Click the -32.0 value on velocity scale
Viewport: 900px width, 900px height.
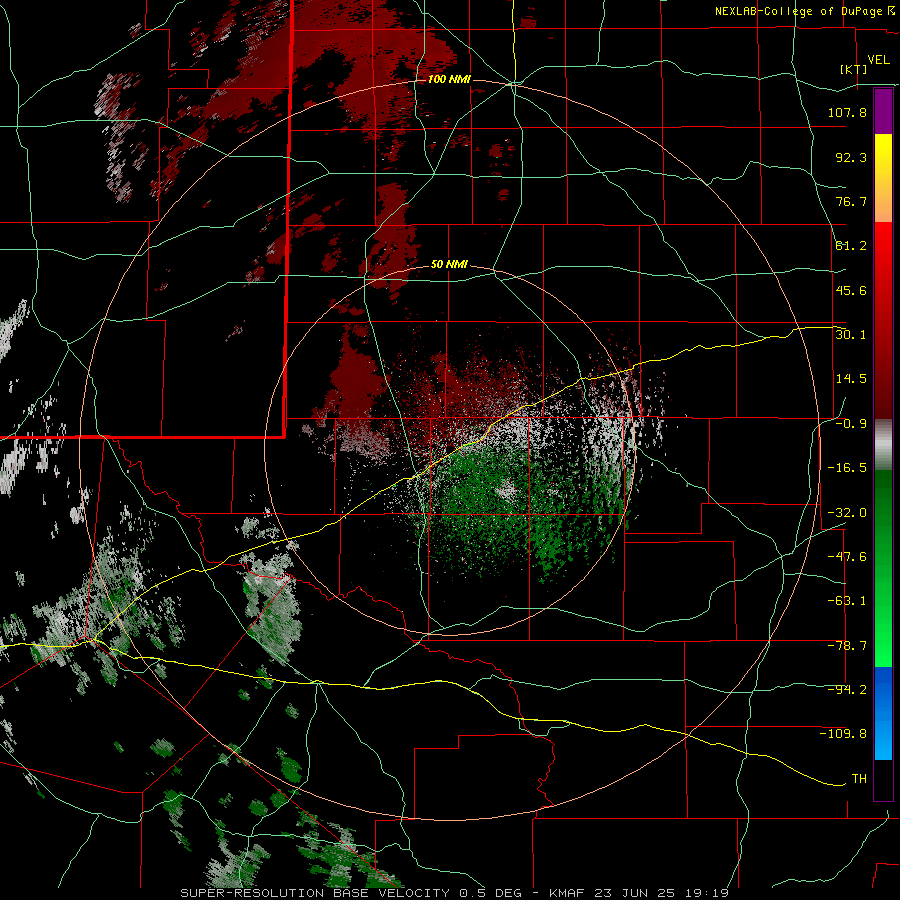(847, 513)
